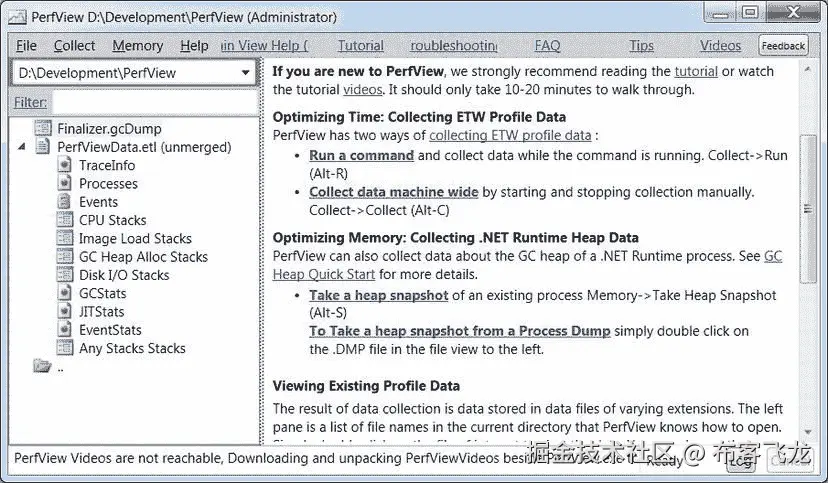Viewport: 828px width, 483px height.
Task: Open the Collect menu
Action: [74, 46]
